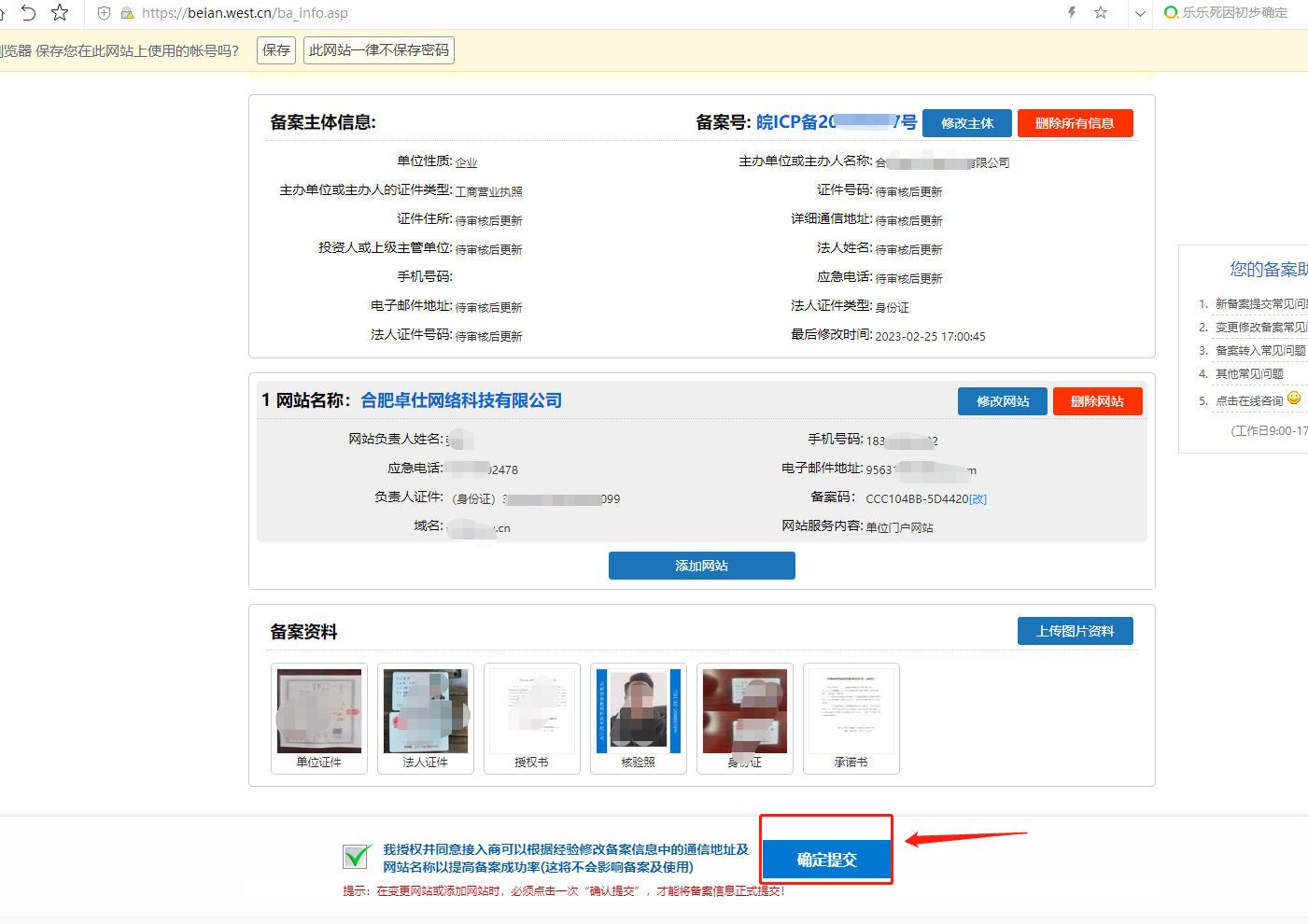
Task: Click the smiley face icon beside 在线咨询
Action: [x=1294, y=399]
